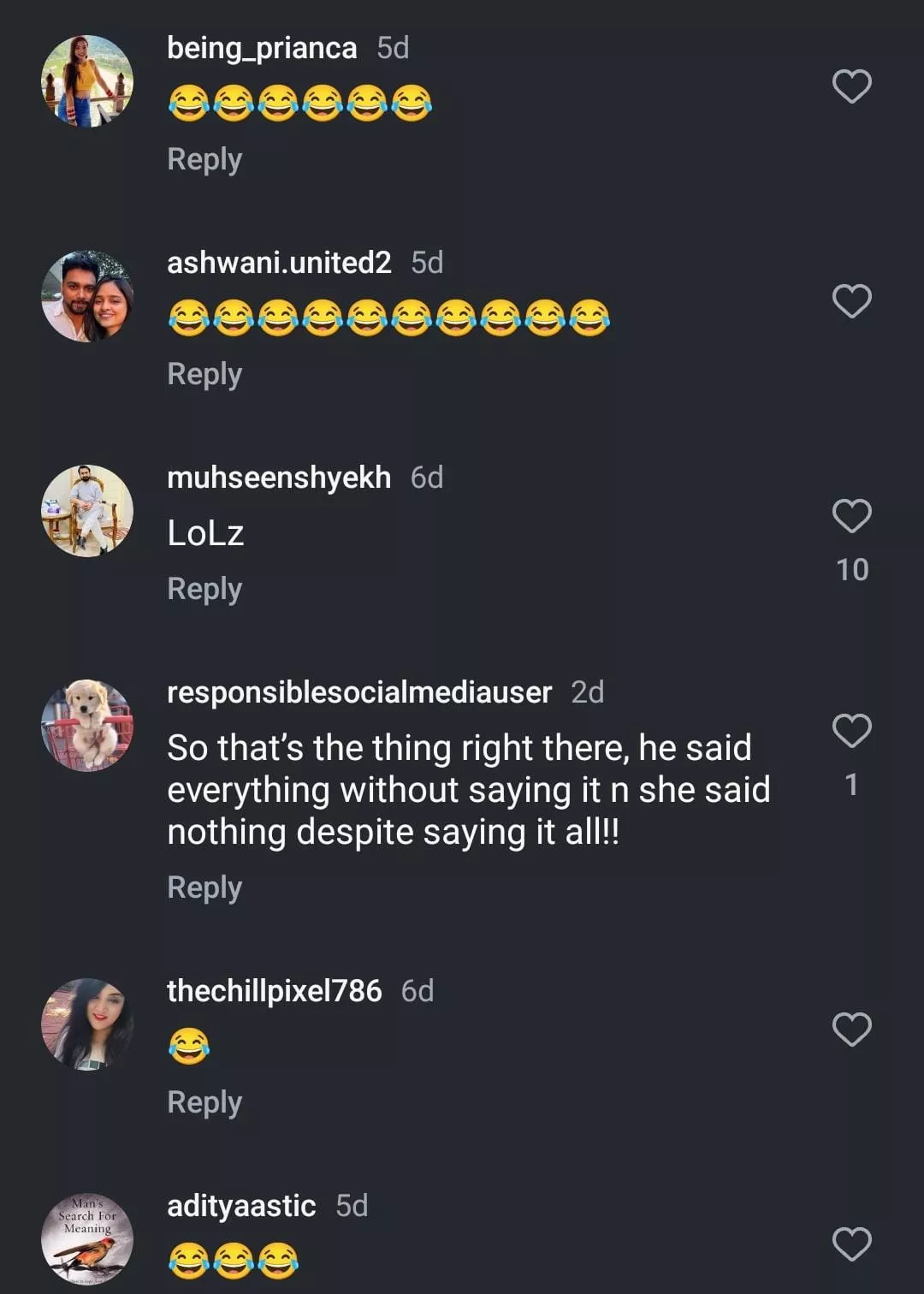View the 10 likes count on LoLz comment
Image resolution: width=924 pixels, height=1294 pixels.
851,570
